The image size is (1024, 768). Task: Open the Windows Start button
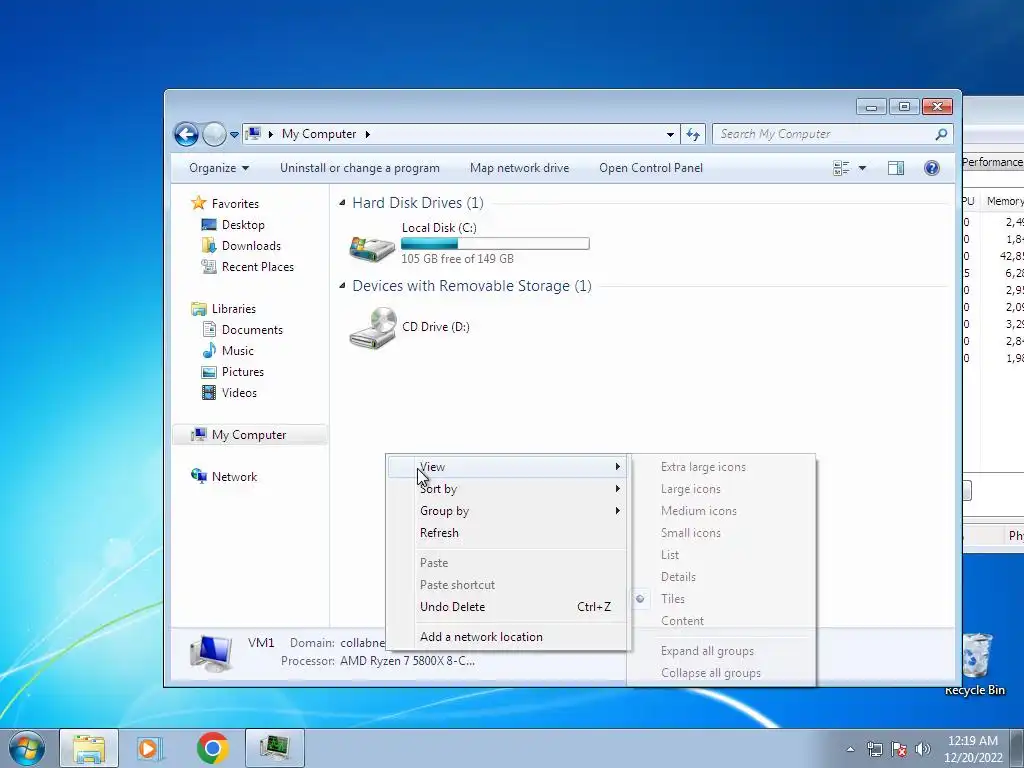click(27, 748)
